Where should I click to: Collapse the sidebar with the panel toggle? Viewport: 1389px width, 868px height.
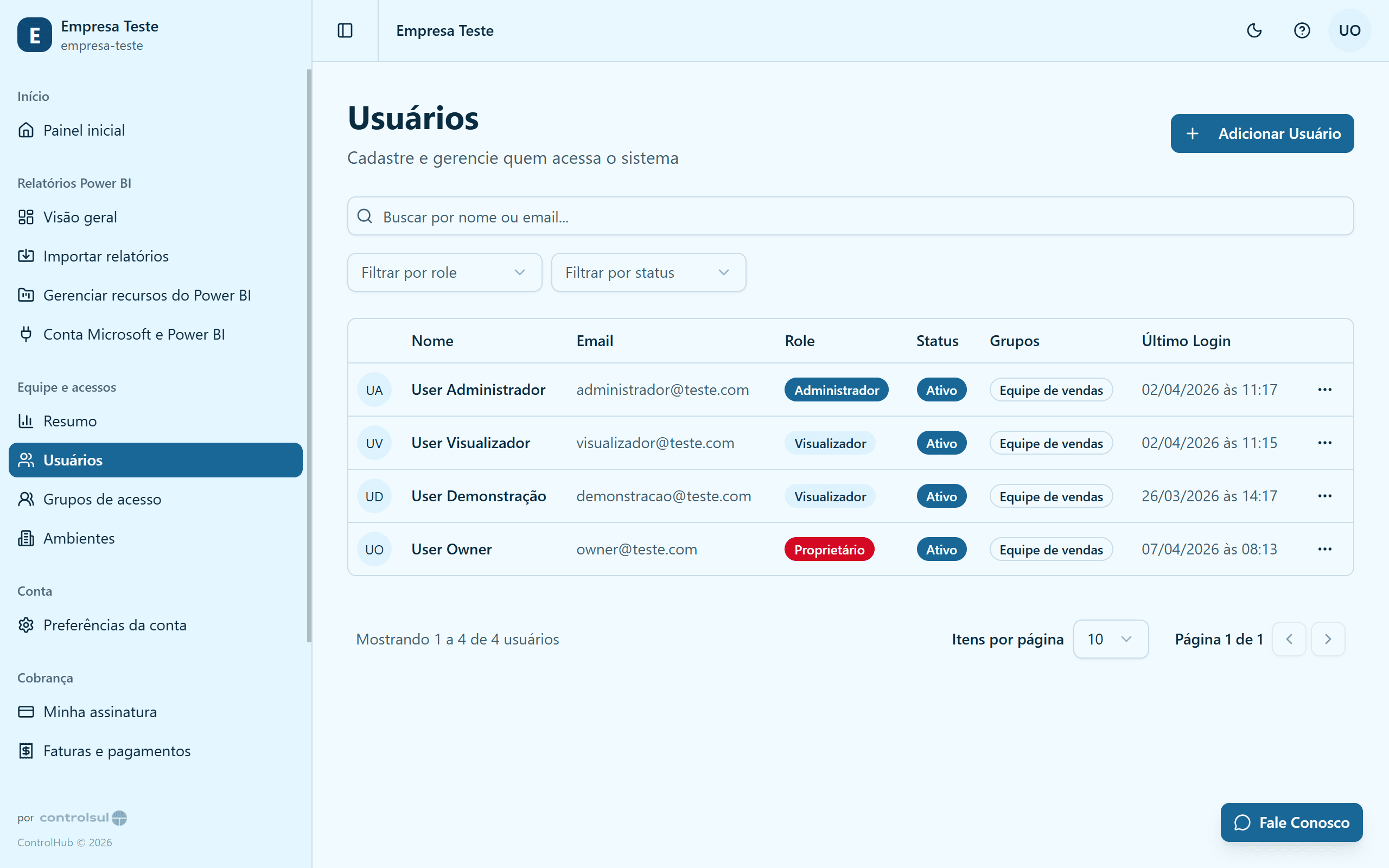345,30
